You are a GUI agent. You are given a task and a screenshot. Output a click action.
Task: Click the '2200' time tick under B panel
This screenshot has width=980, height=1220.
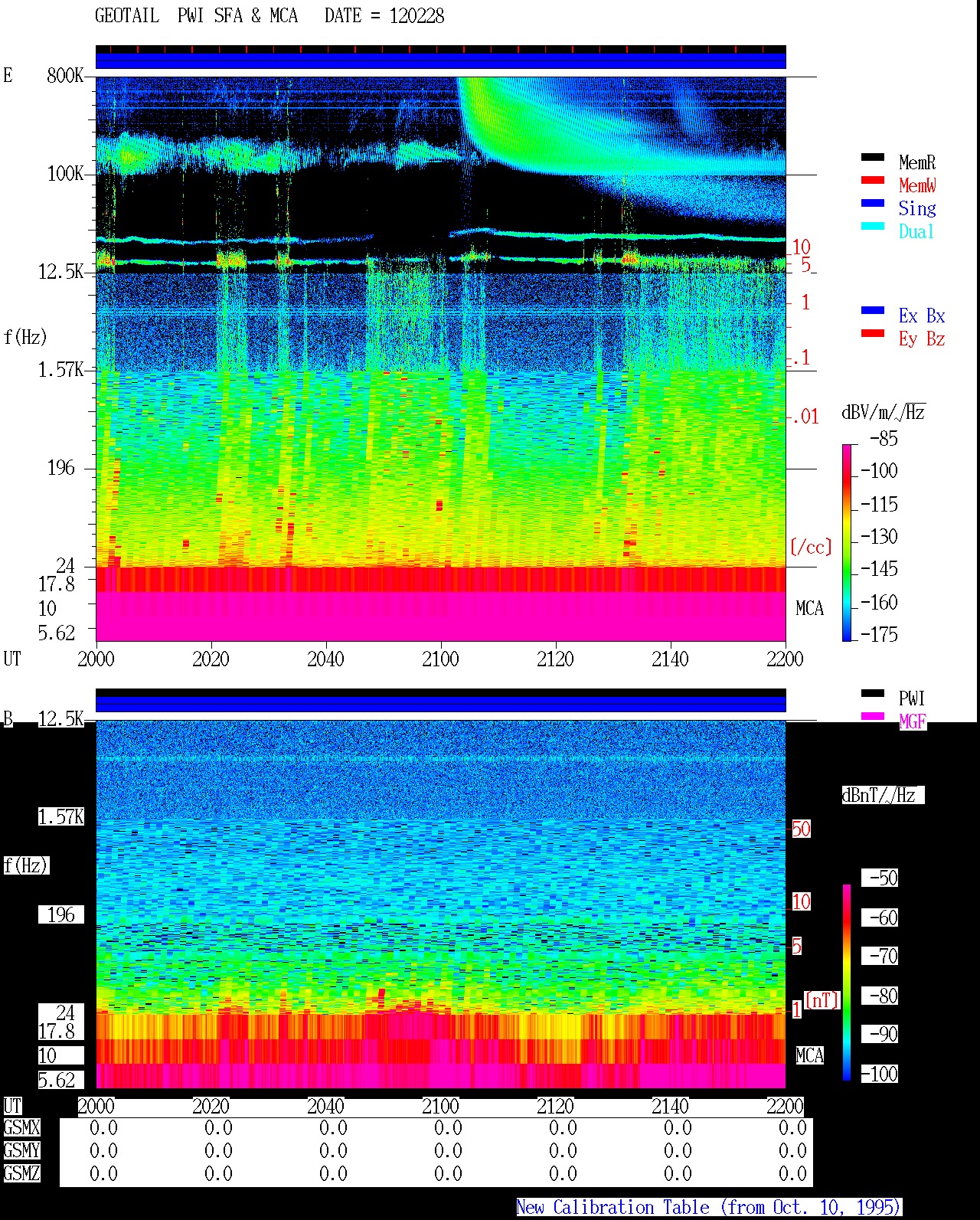(785, 1106)
